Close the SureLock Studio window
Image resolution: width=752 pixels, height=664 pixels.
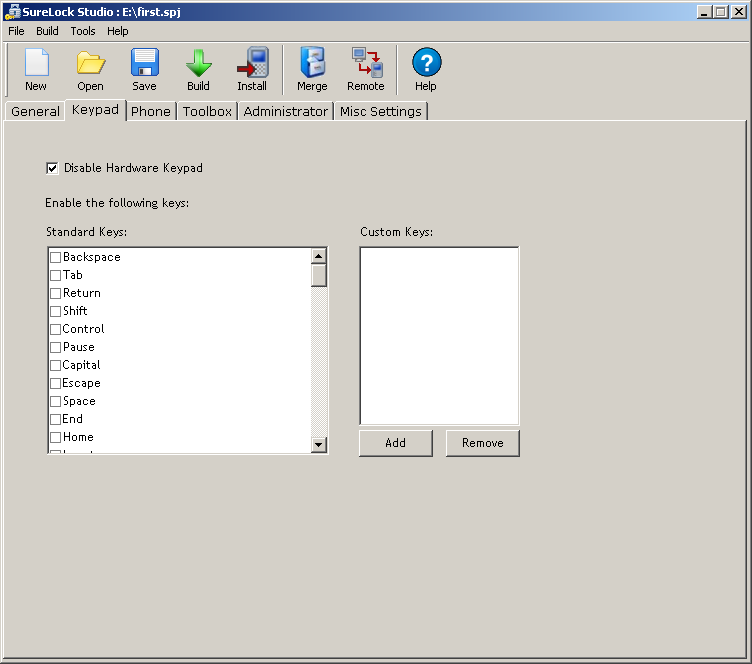pos(739,12)
